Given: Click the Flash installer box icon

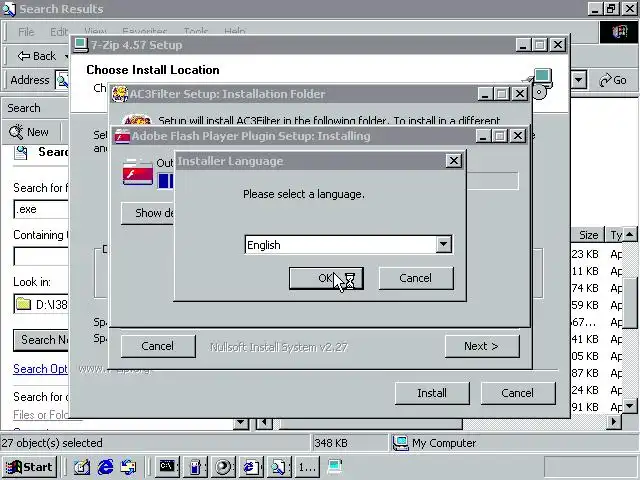Looking at the screenshot, I should pyautogui.click(x=138, y=171).
